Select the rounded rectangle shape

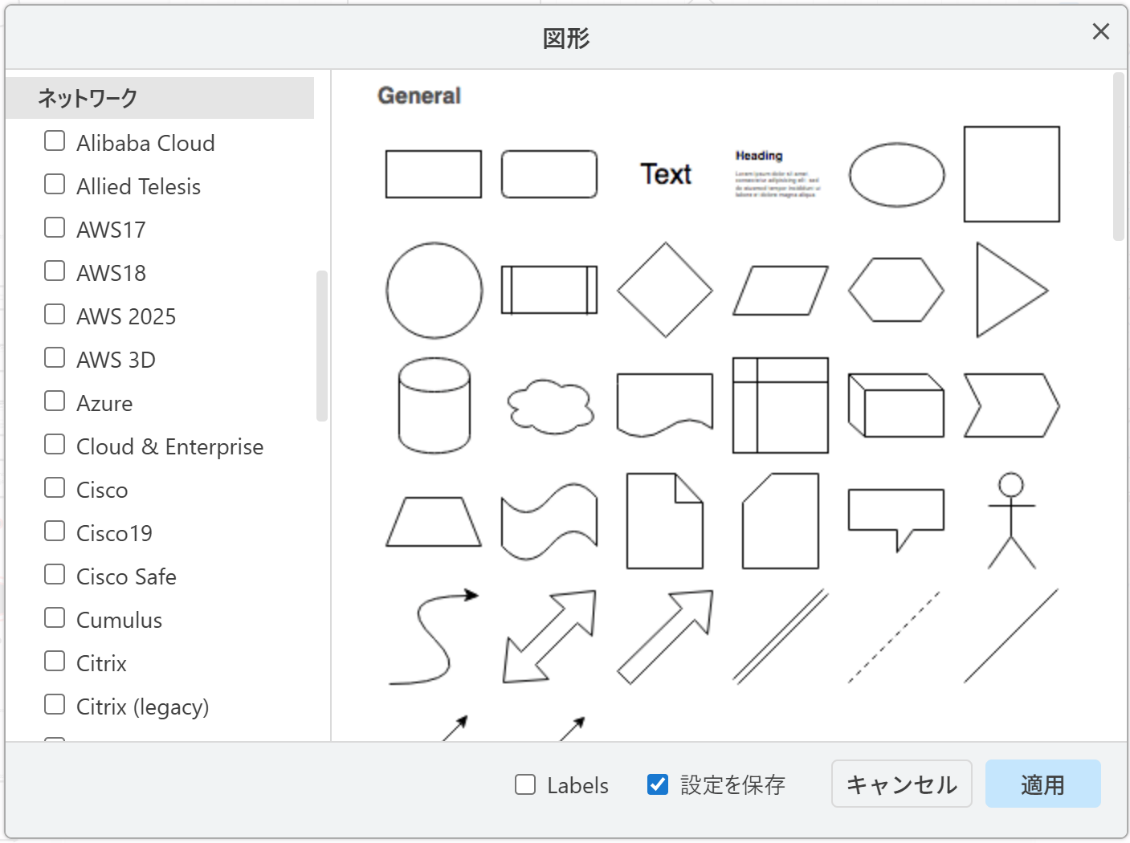[548, 174]
